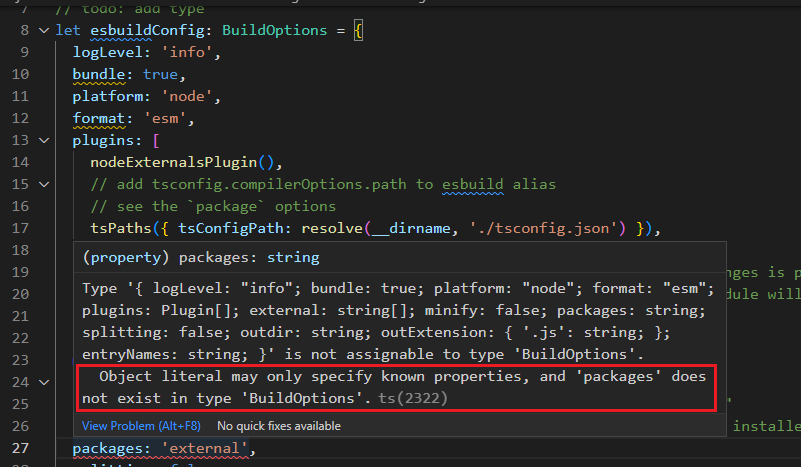Click the underlined esbuild word in comment
This screenshot has height=467, width=801.
(473, 184)
